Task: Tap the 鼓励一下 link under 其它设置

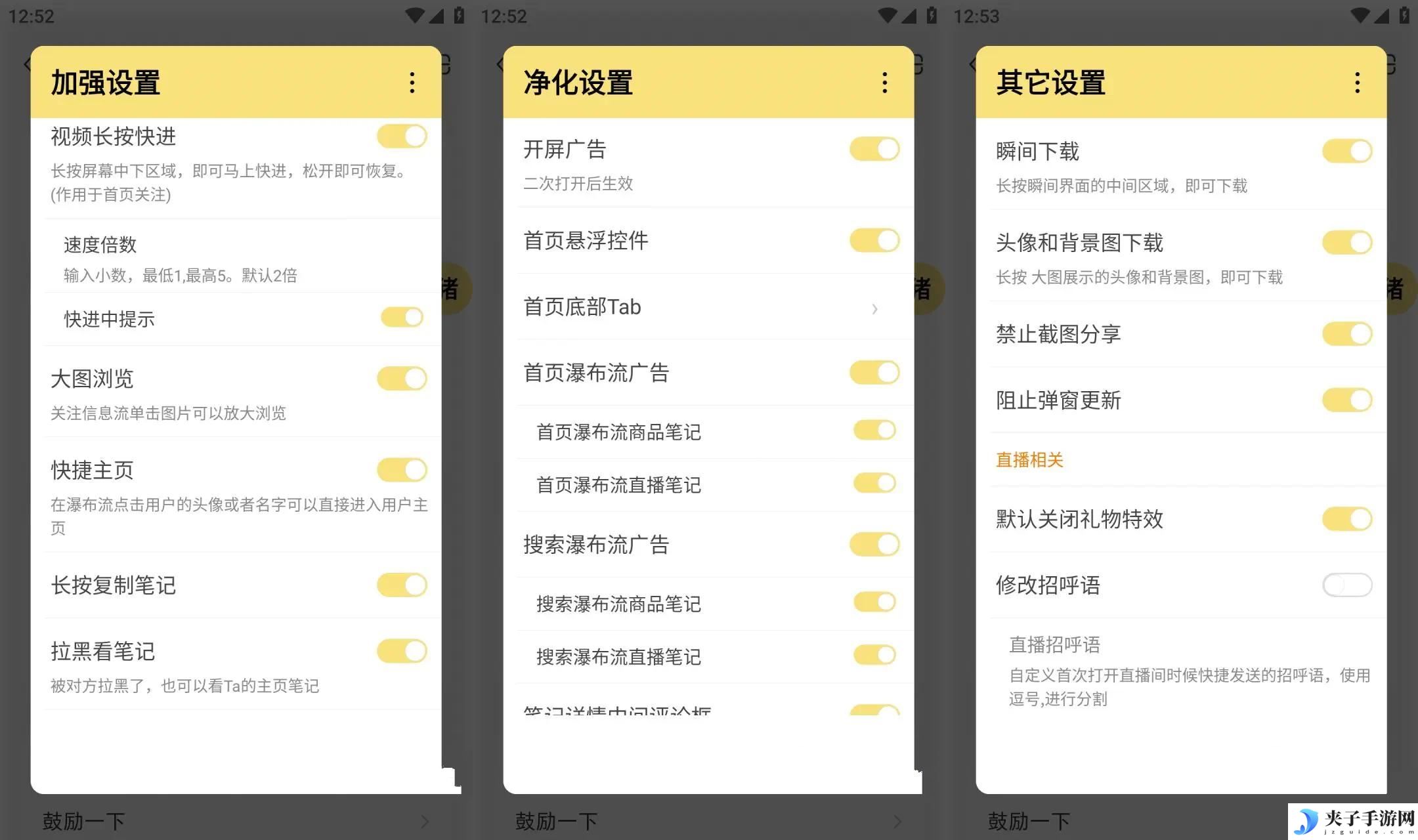Action: [x=1029, y=822]
